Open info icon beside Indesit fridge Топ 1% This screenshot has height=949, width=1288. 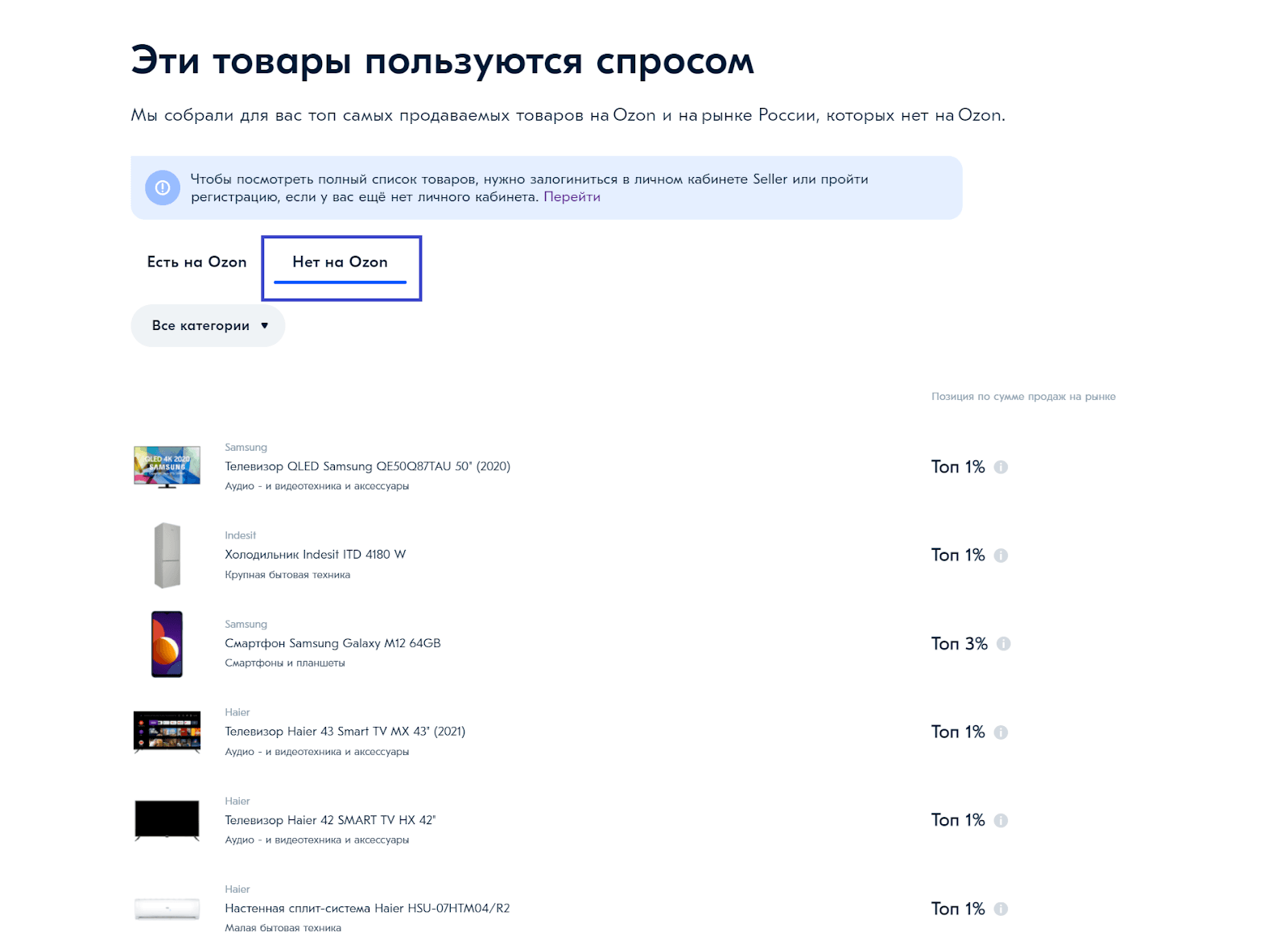(1001, 555)
